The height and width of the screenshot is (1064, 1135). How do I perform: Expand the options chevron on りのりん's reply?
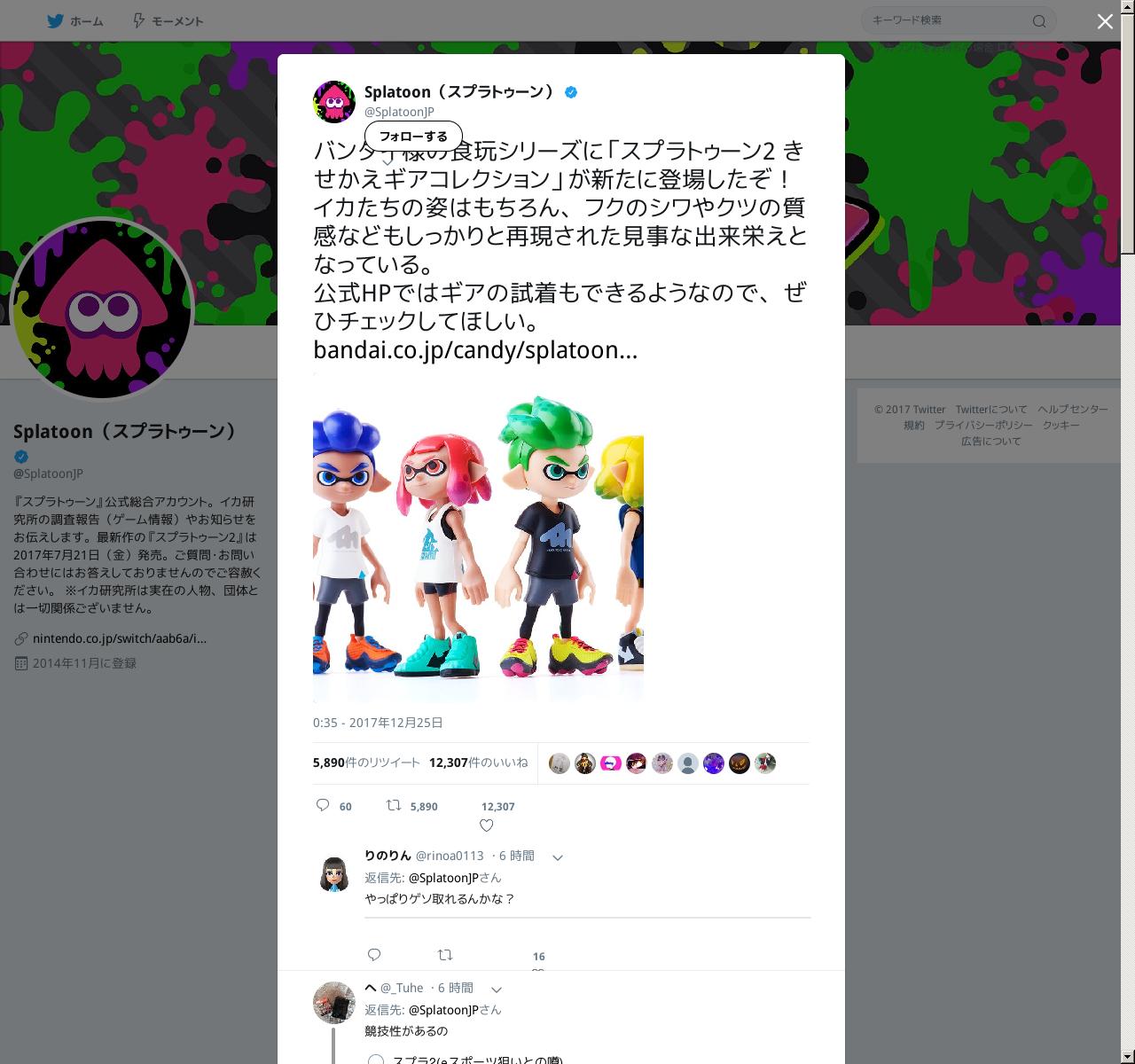558,857
